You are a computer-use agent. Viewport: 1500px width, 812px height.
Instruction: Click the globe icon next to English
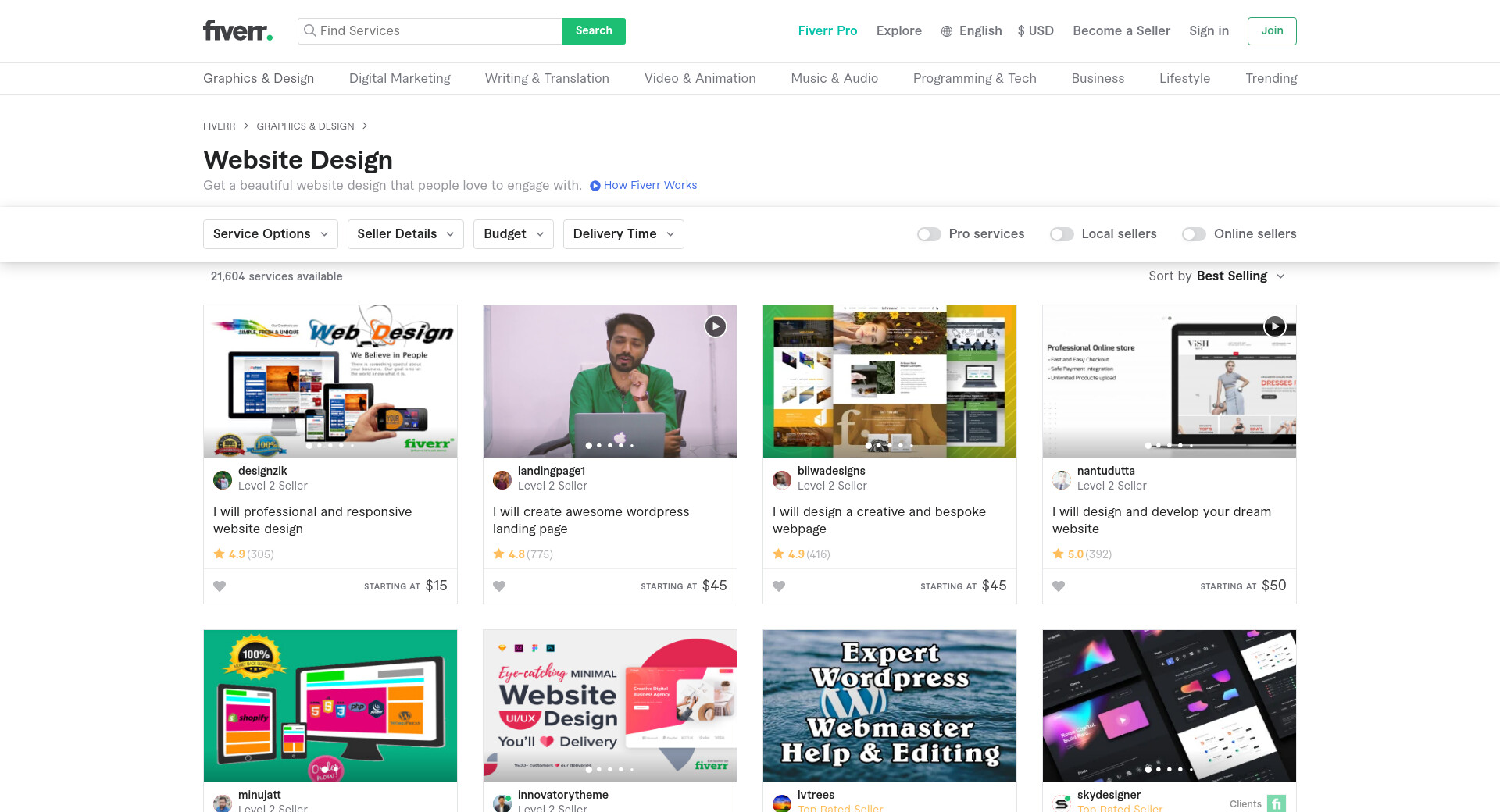(x=947, y=31)
